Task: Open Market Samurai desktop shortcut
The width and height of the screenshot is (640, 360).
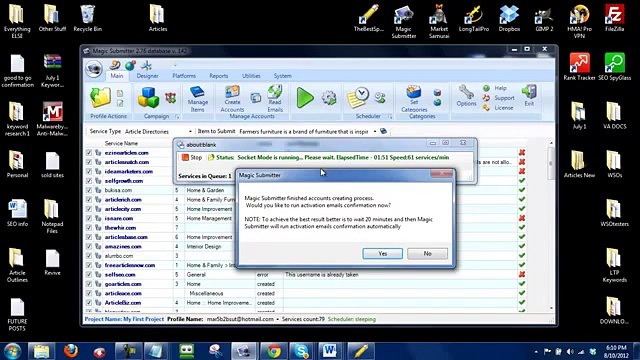Action: [439, 22]
